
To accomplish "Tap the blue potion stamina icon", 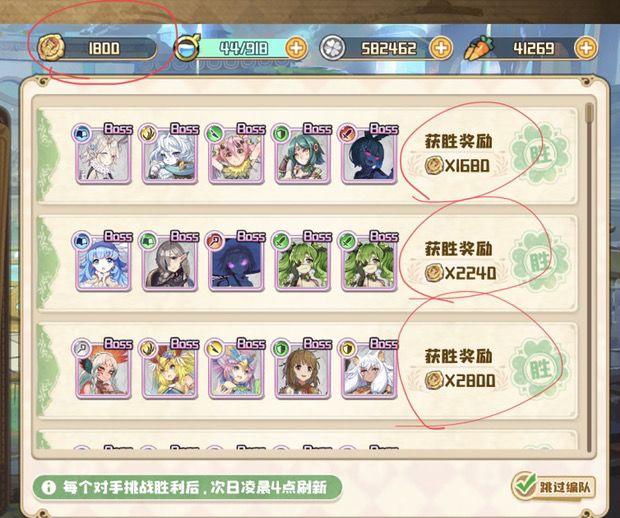I will (x=187, y=48).
